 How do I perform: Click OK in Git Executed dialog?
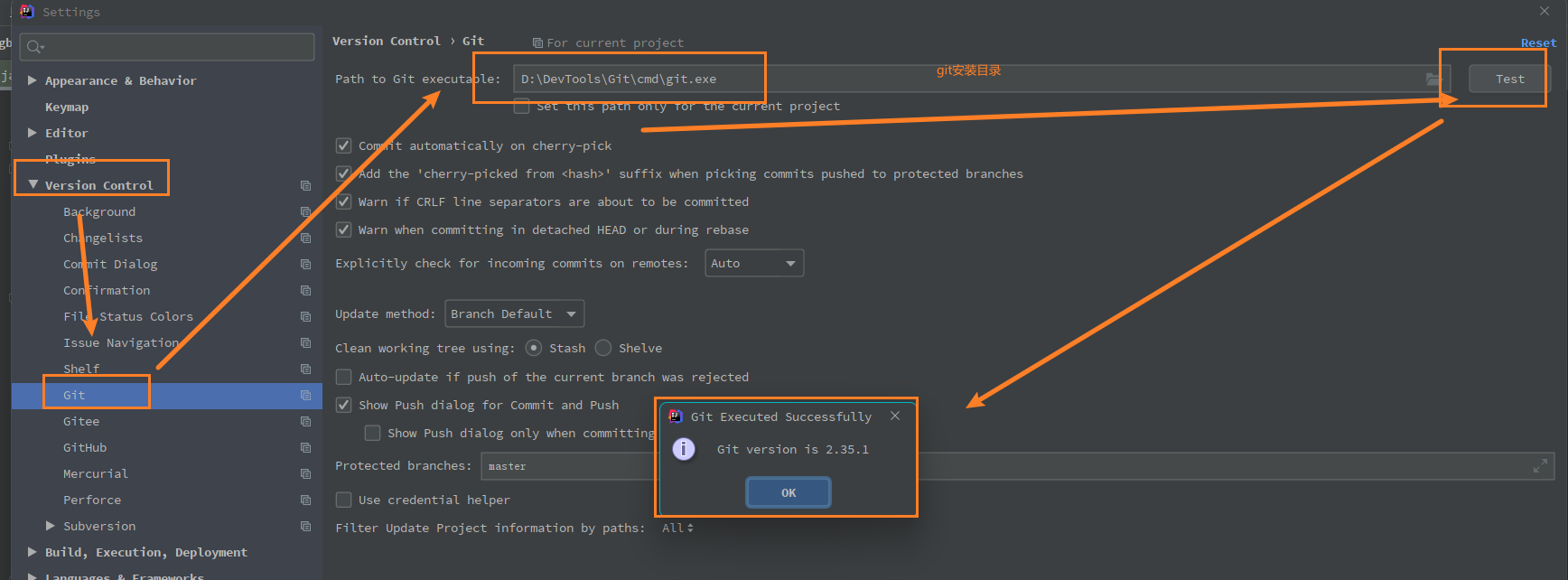[x=789, y=492]
